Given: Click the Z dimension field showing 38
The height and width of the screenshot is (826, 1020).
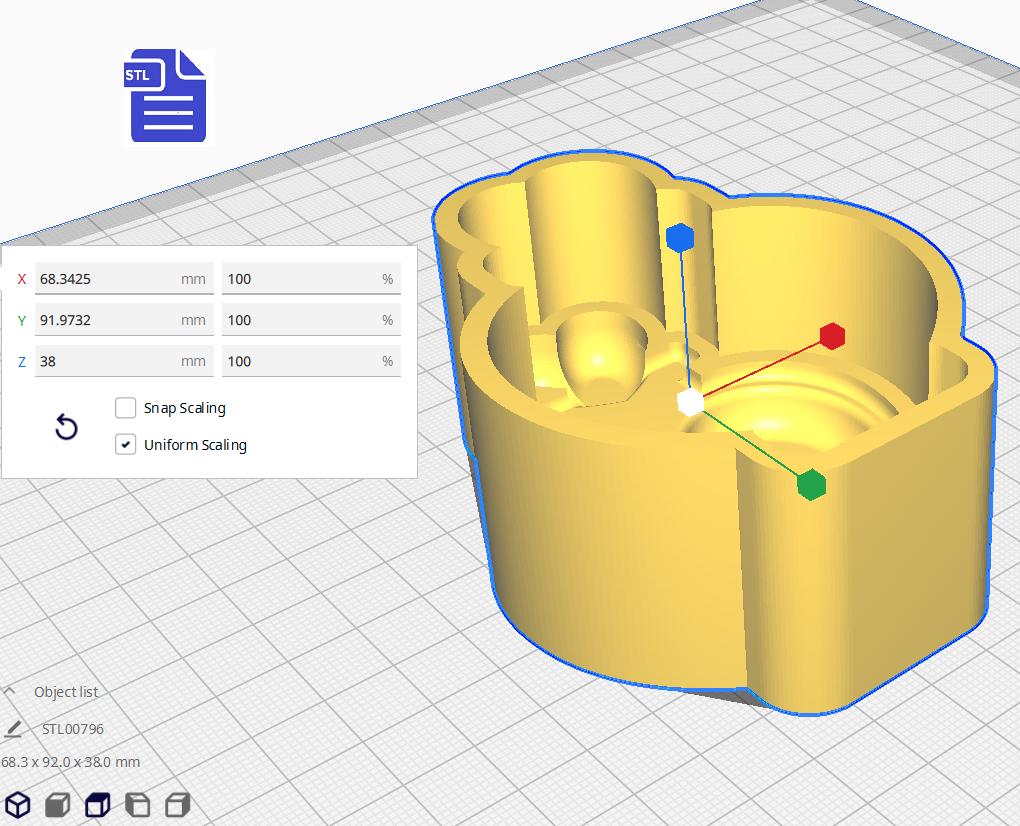Looking at the screenshot, I should pos(124,361).
